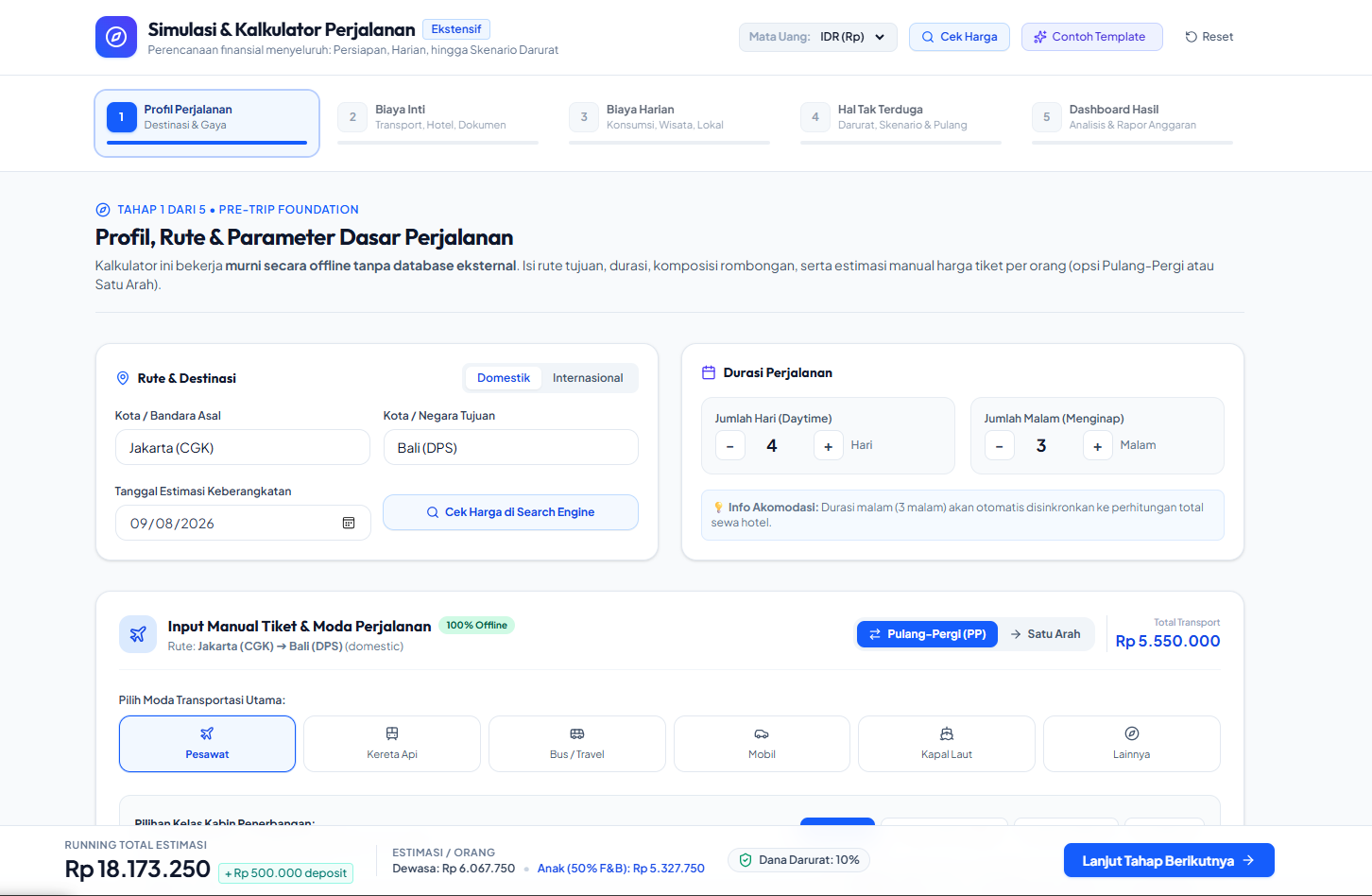
Task: Click the 100% Offline badge
Action: coord(477,625)
